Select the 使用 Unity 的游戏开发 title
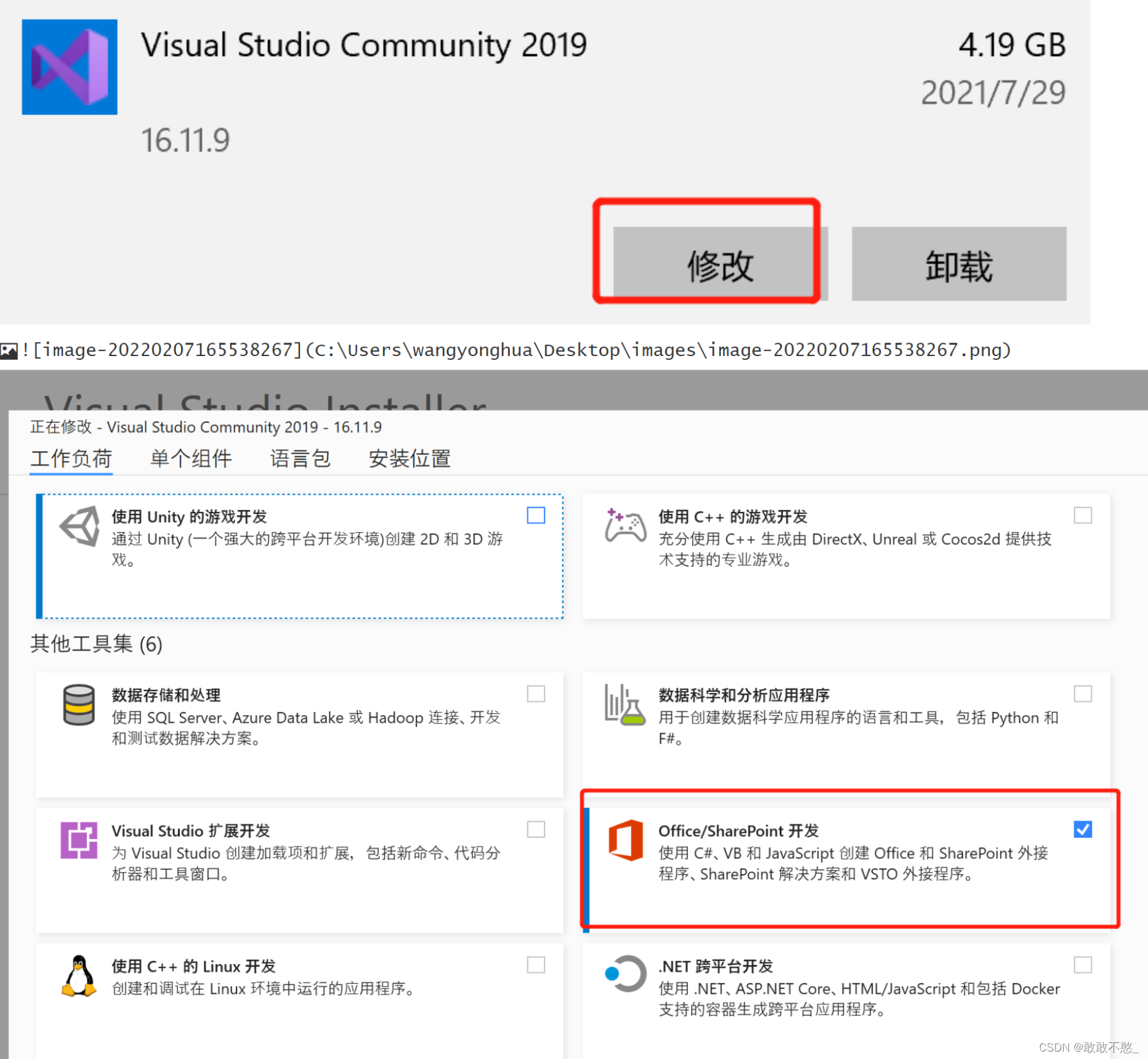This screenshot has width=1148, height=1059. point(189,516)
